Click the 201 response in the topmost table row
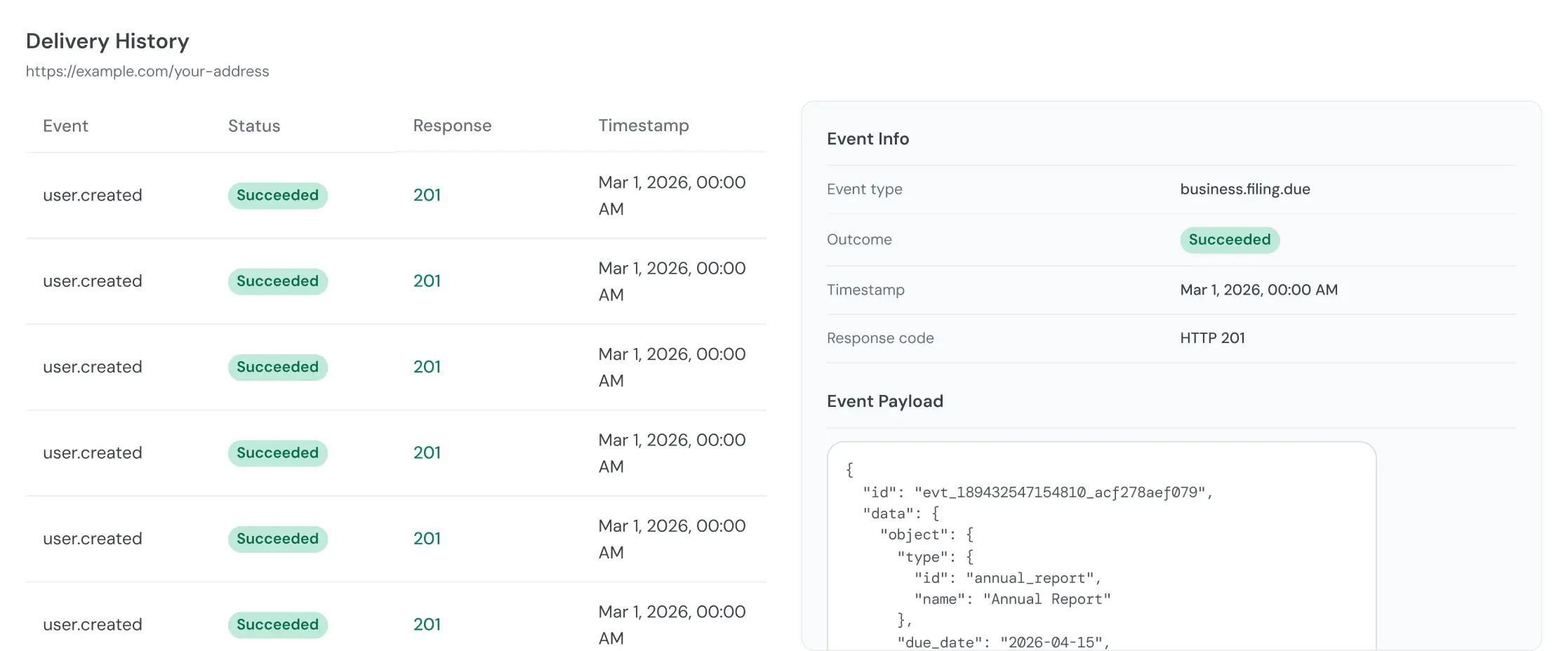 click(427, 195)
